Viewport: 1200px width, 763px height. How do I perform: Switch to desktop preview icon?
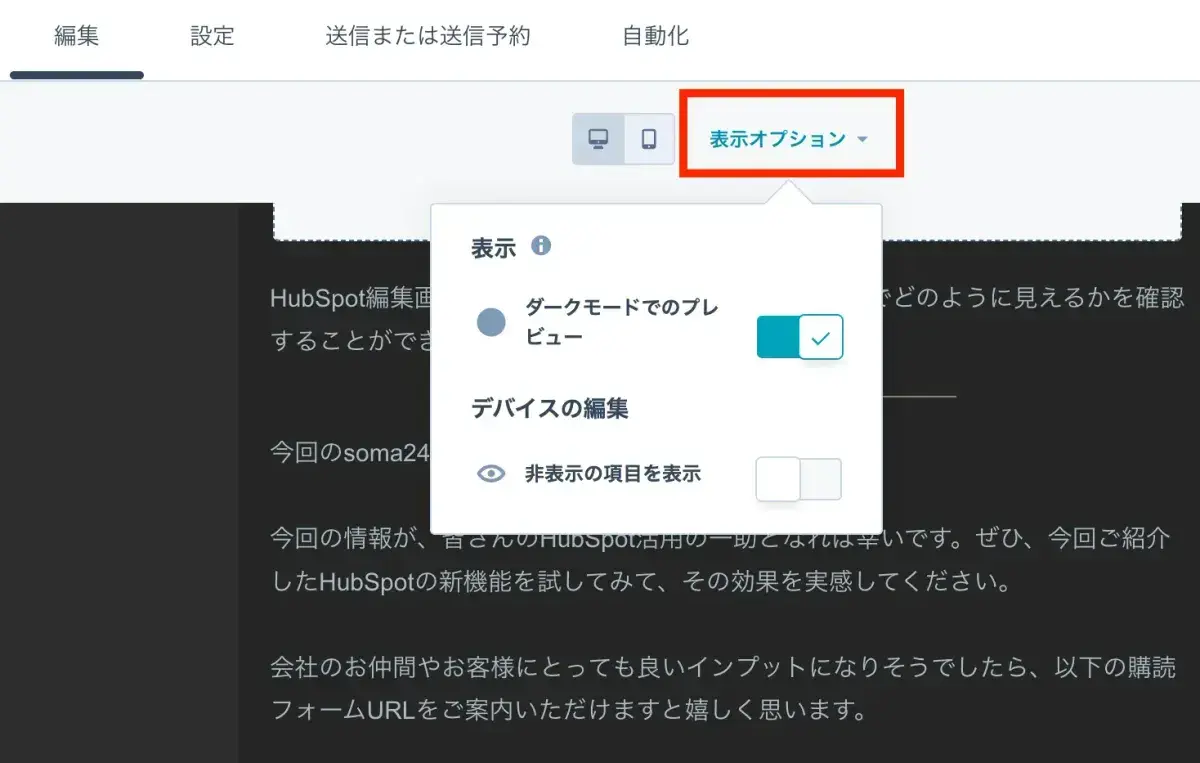[598, 139]
